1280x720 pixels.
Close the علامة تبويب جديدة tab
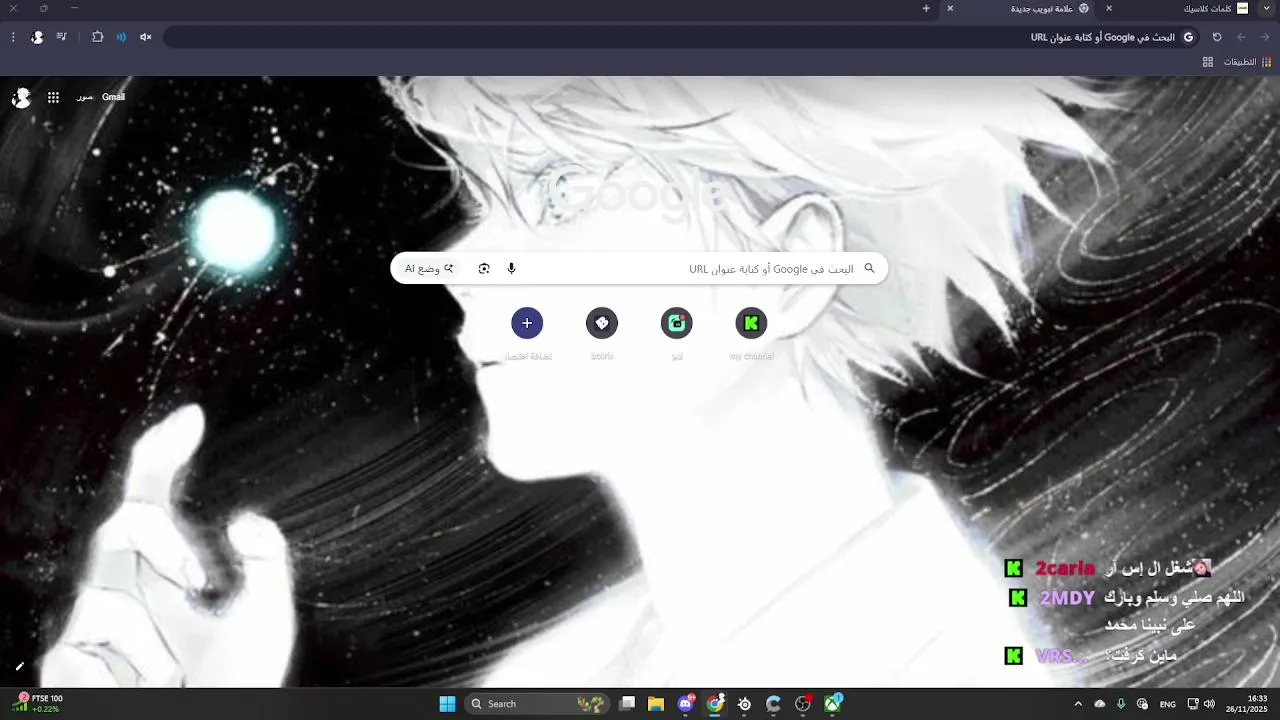pyautogui.click(x=950, y=8)
